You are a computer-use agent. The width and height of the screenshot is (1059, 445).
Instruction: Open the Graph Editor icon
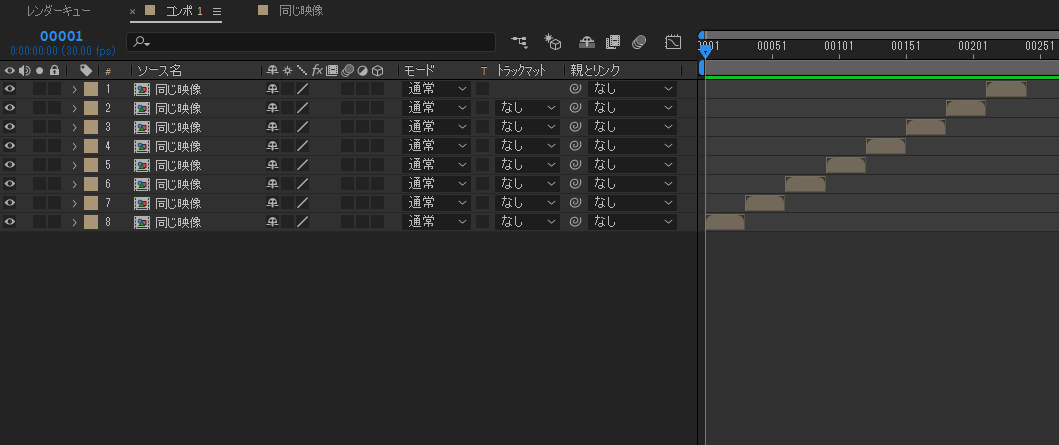coord(673,42)
